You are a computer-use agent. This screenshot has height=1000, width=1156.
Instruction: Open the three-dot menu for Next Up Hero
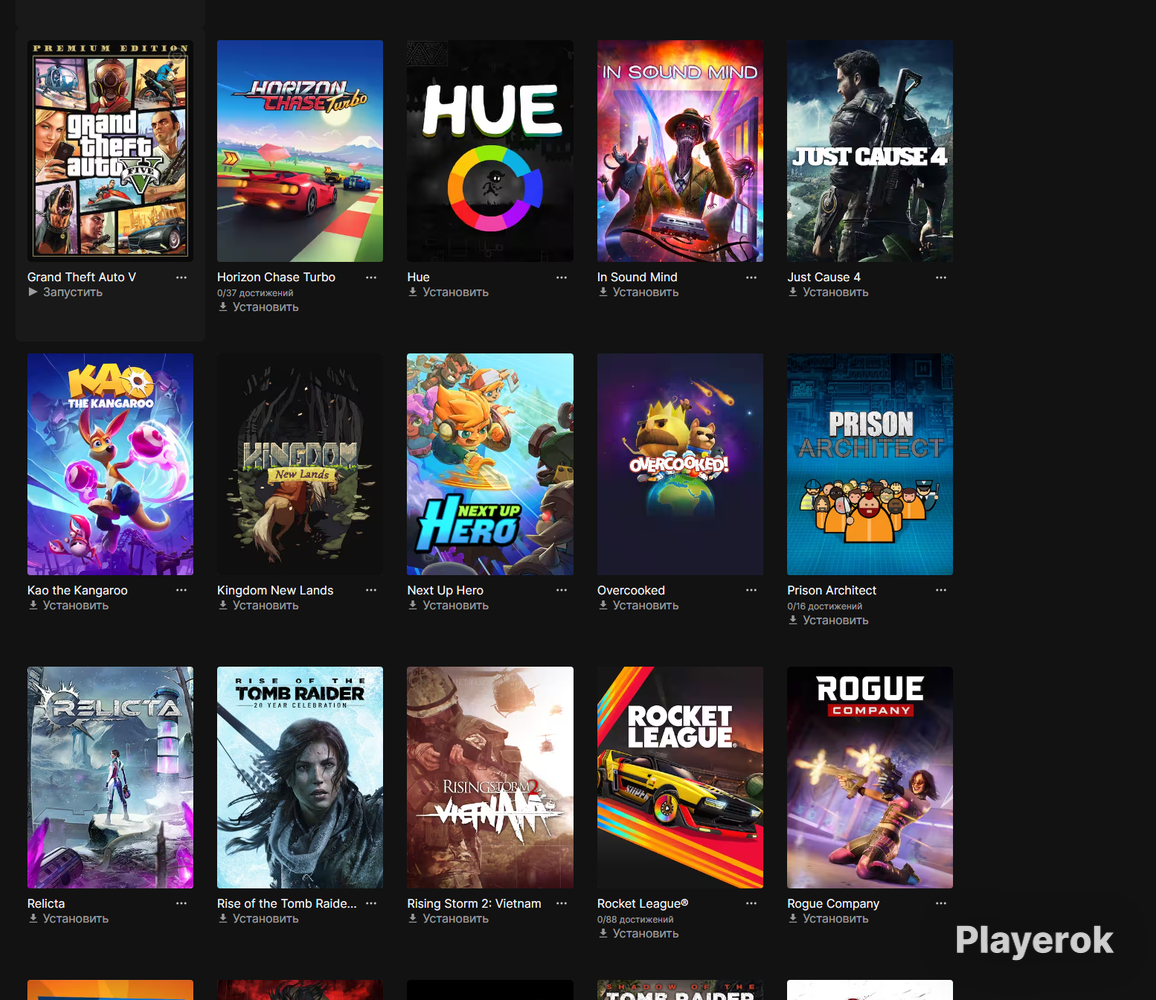pyautogui.click(x=561, y=591)
